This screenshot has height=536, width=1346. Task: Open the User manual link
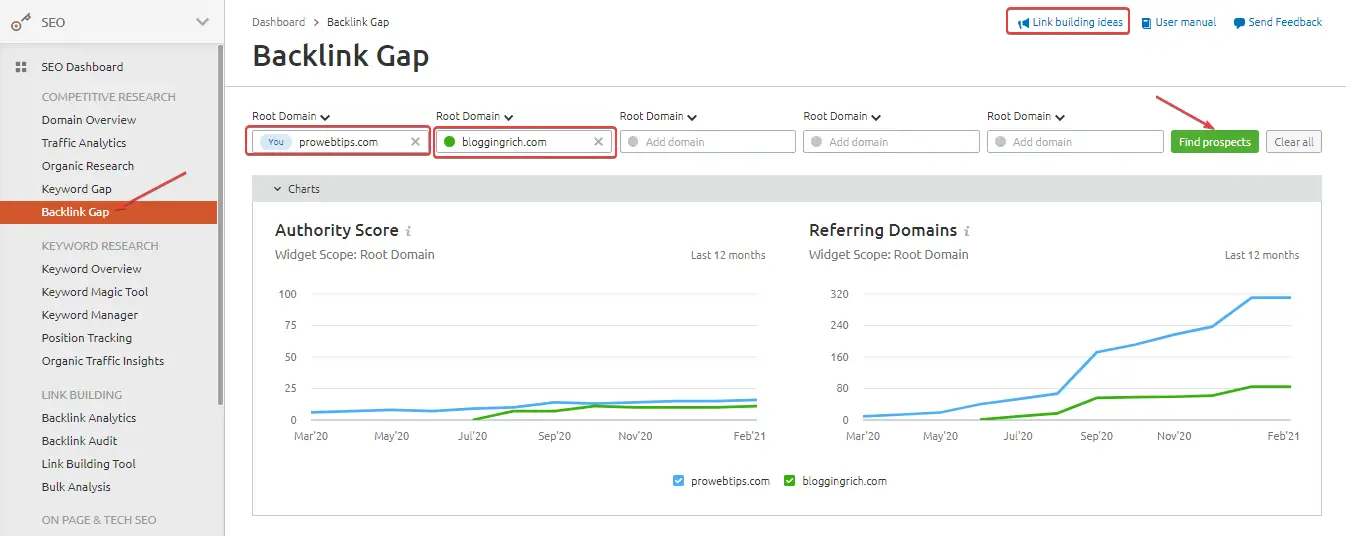(1186, 22)
